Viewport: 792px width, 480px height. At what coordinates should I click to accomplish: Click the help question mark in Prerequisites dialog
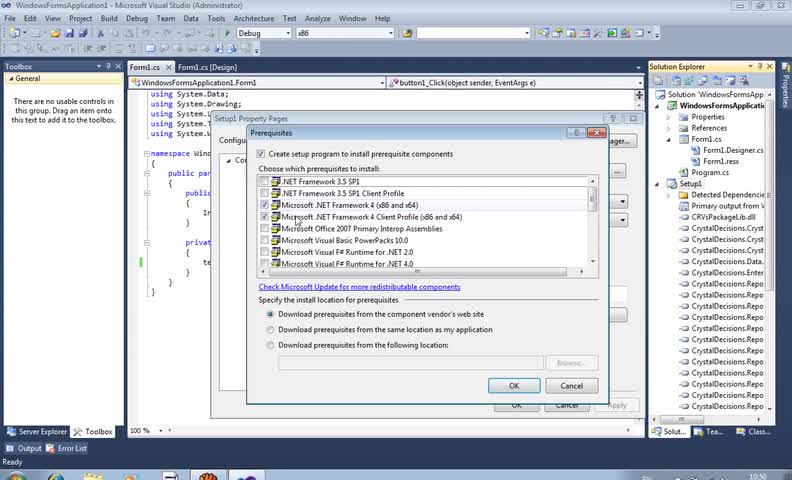[576, 132]
